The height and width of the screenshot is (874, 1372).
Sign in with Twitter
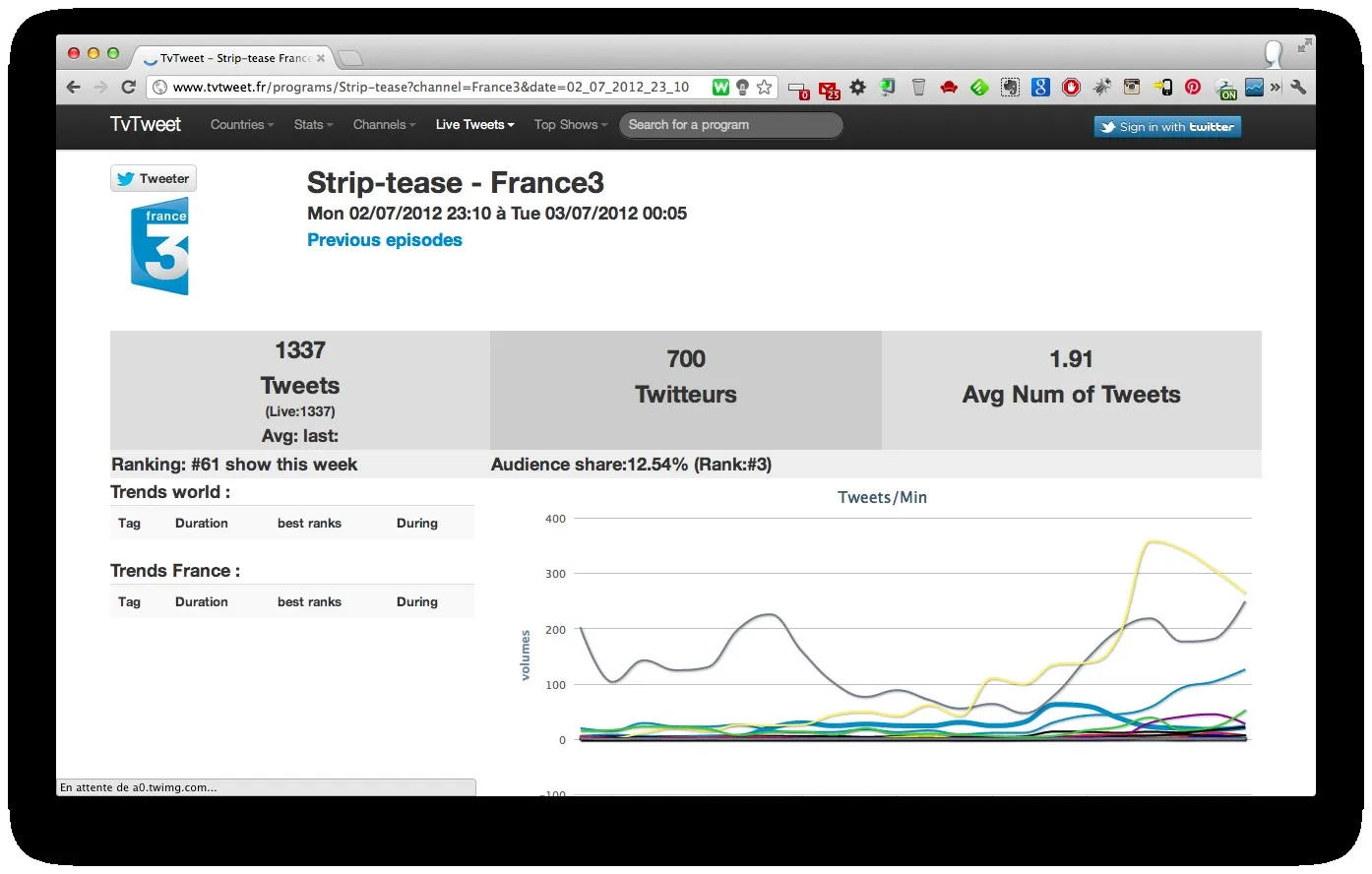click(x=1167, y=127)
